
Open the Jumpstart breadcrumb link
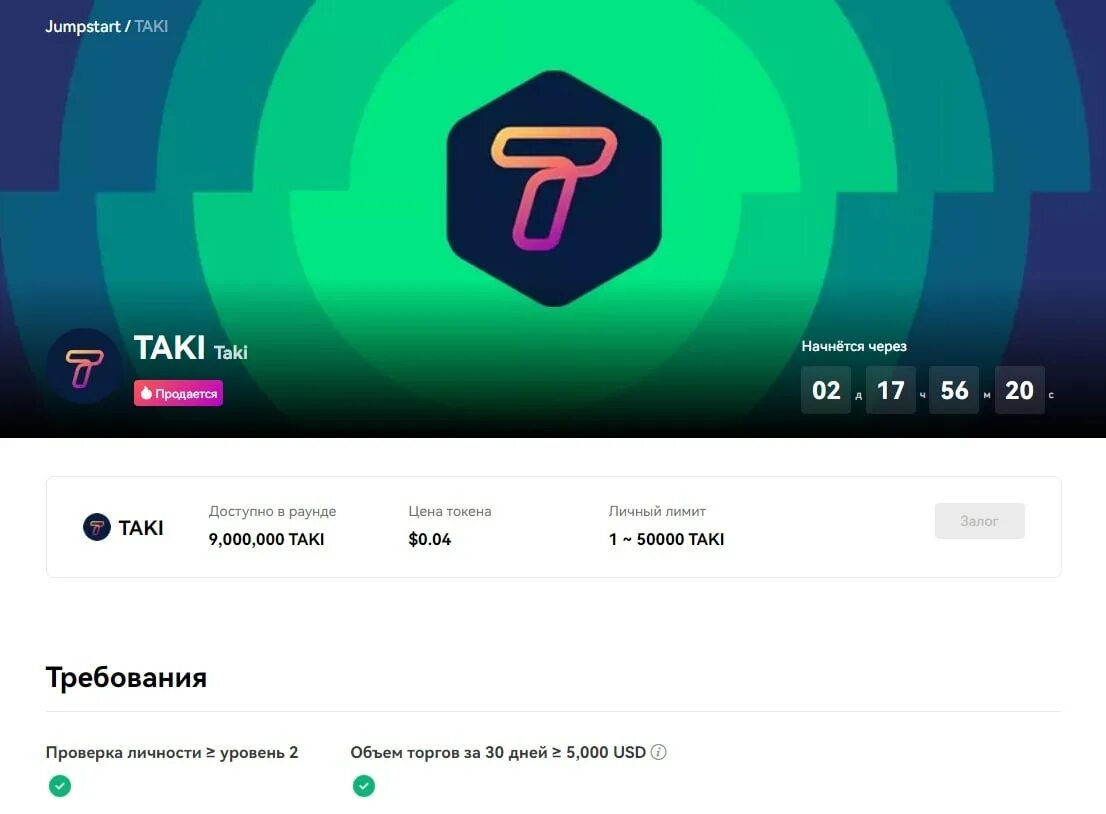tap(83, 27)
